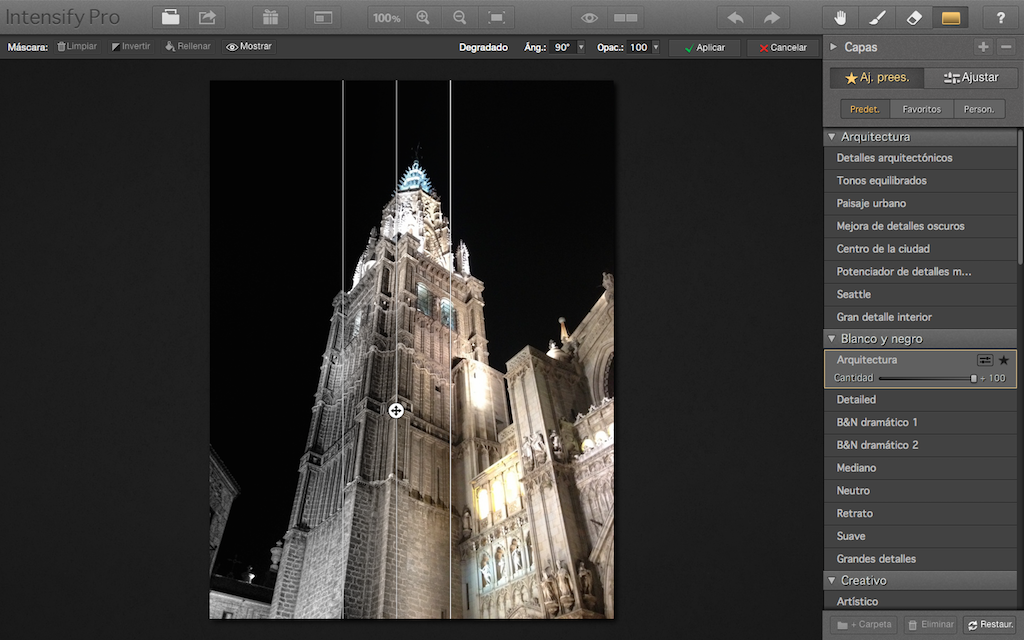Open adjustments icon on Arquitectura preset
The width and height of the screenshot is (1024, 640).
click(x=984, y=360)
